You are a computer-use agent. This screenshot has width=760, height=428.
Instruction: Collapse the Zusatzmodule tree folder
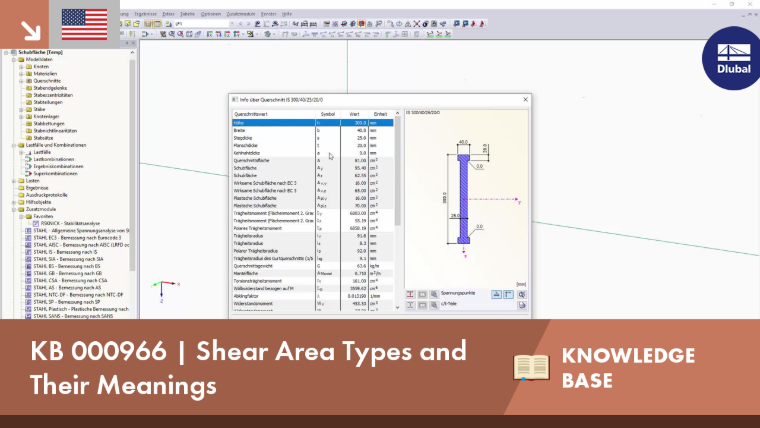14,209
